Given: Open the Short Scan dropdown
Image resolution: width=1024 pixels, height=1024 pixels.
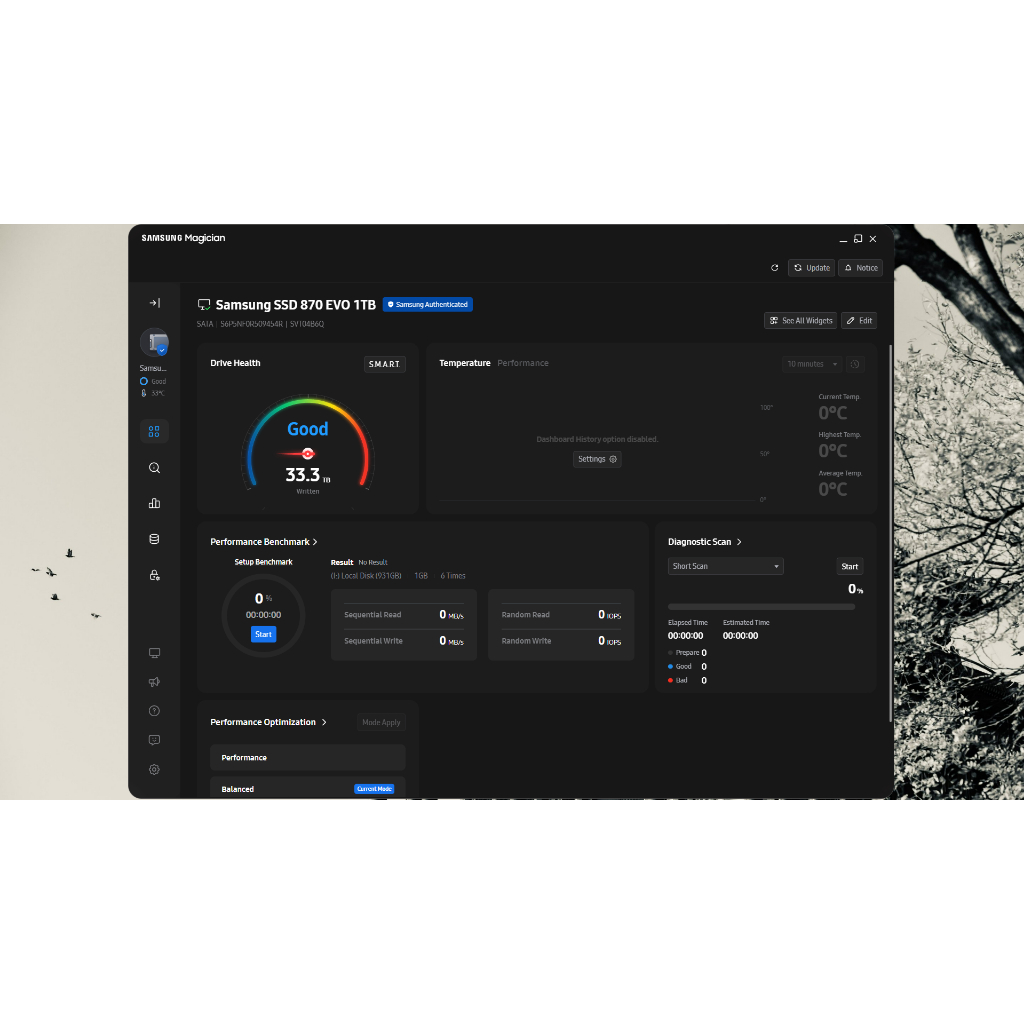Looking at the screenshot, I should pos(726,566).
